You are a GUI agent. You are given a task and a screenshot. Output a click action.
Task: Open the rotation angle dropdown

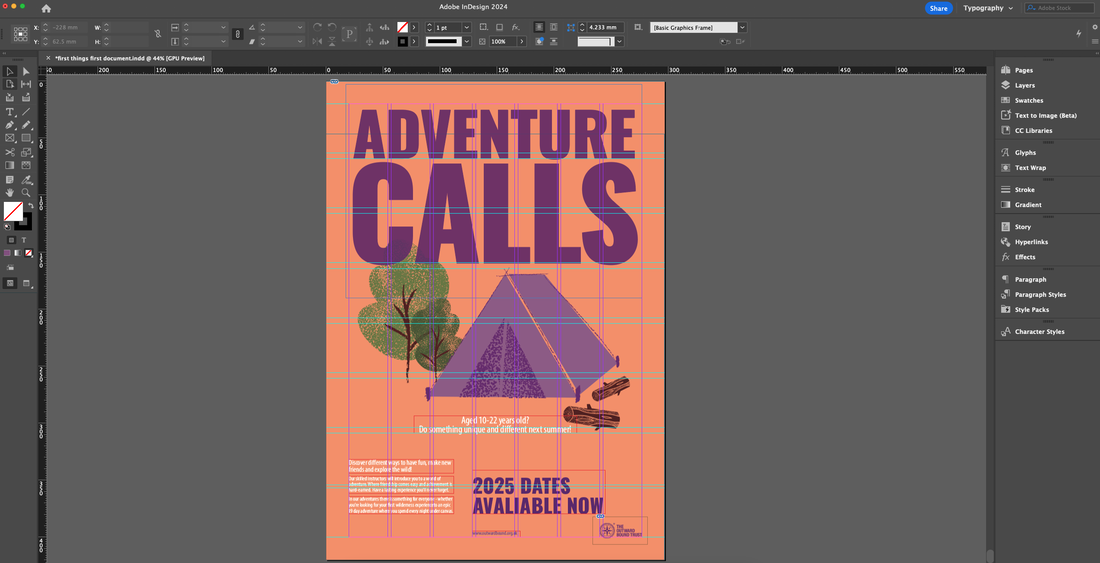300,27
